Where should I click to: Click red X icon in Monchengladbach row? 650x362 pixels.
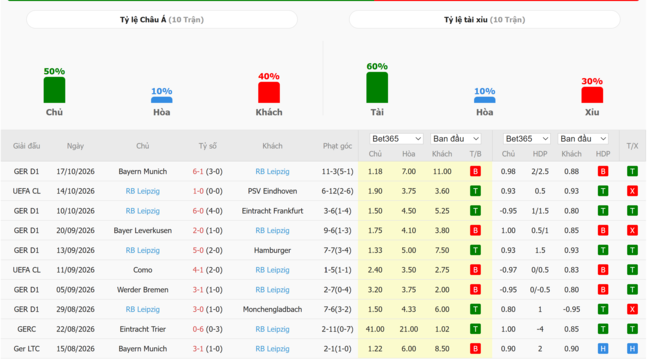tap(632, 309)
